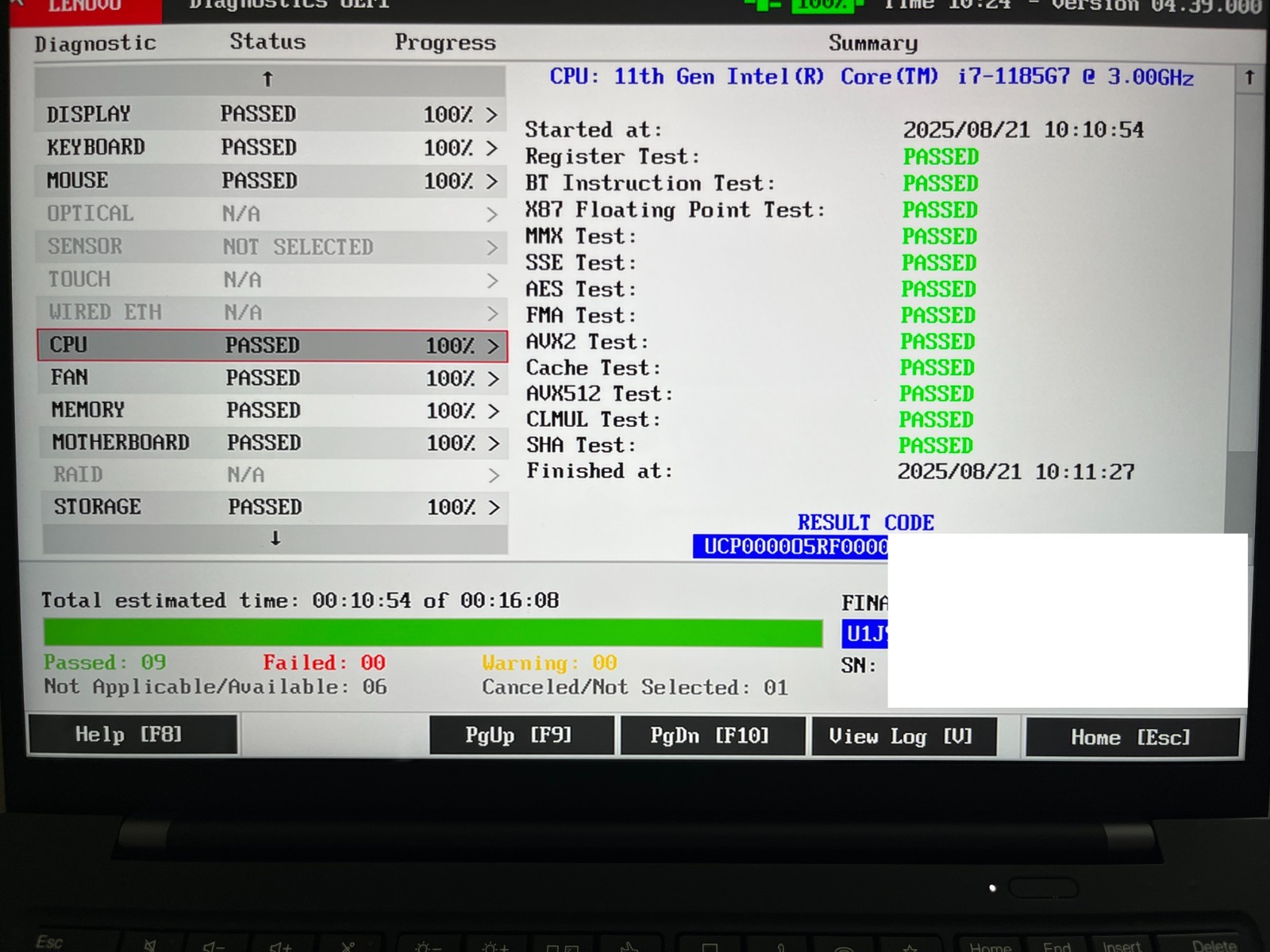Image resolution: width=1270 pixels, height=952 pixels.
Task: Click the Passed: 09 counter
Action: coord(105,662)
